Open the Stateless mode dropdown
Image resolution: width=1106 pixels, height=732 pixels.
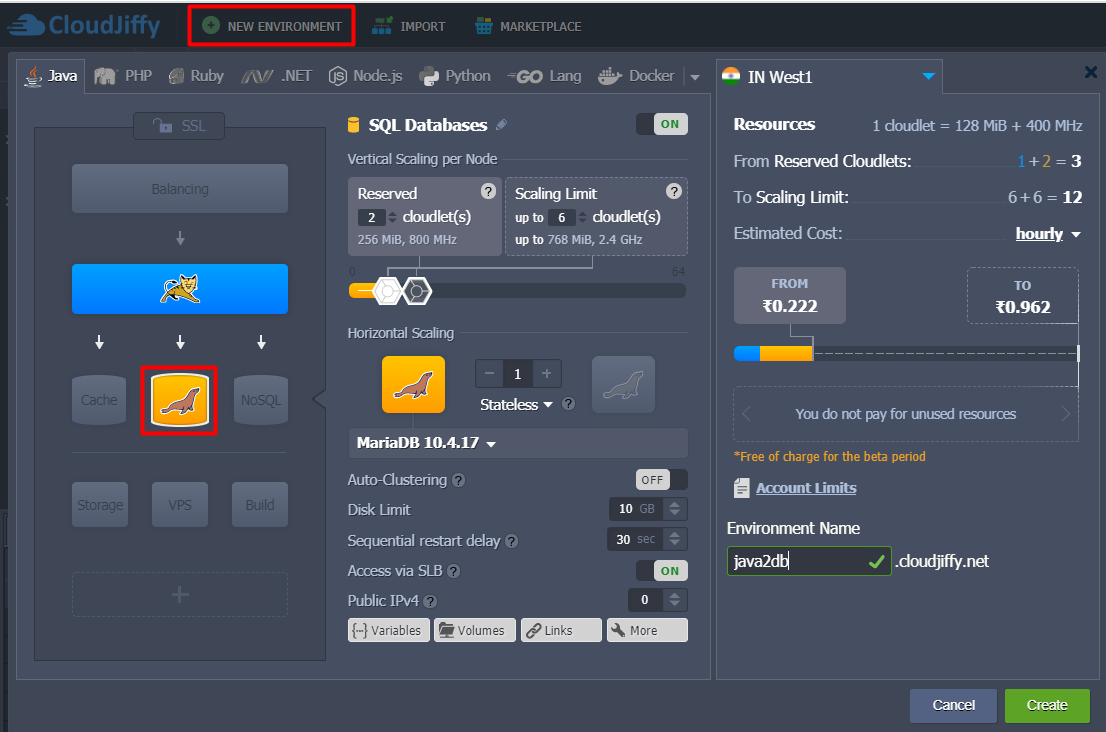(x=516, y=404)
